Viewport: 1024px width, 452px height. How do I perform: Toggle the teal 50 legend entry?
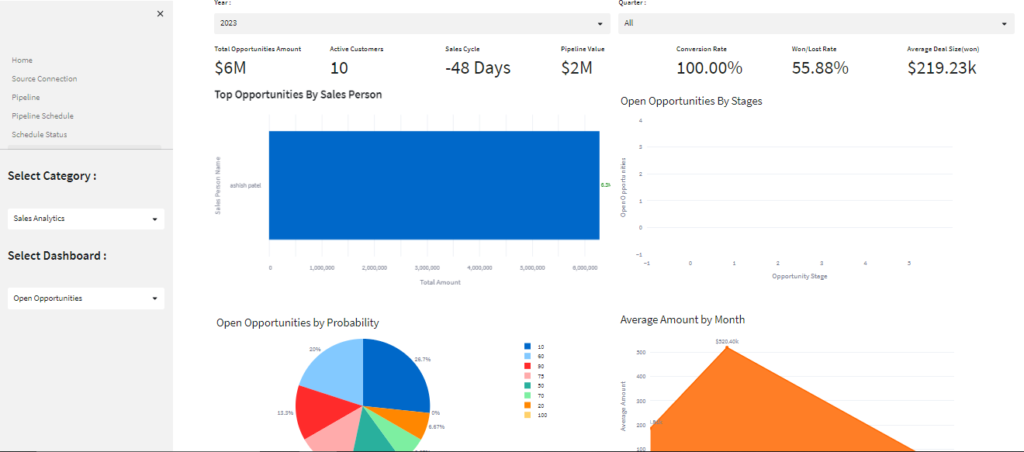528,385
